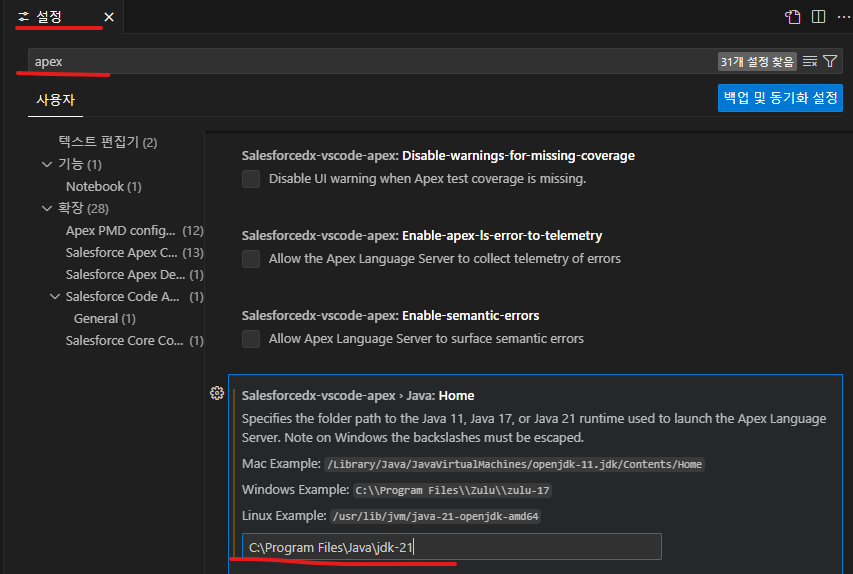The width and height of the screenshot is (853, 574).
Task: Click the Linux example openjdk path
Action: [435, 516]
